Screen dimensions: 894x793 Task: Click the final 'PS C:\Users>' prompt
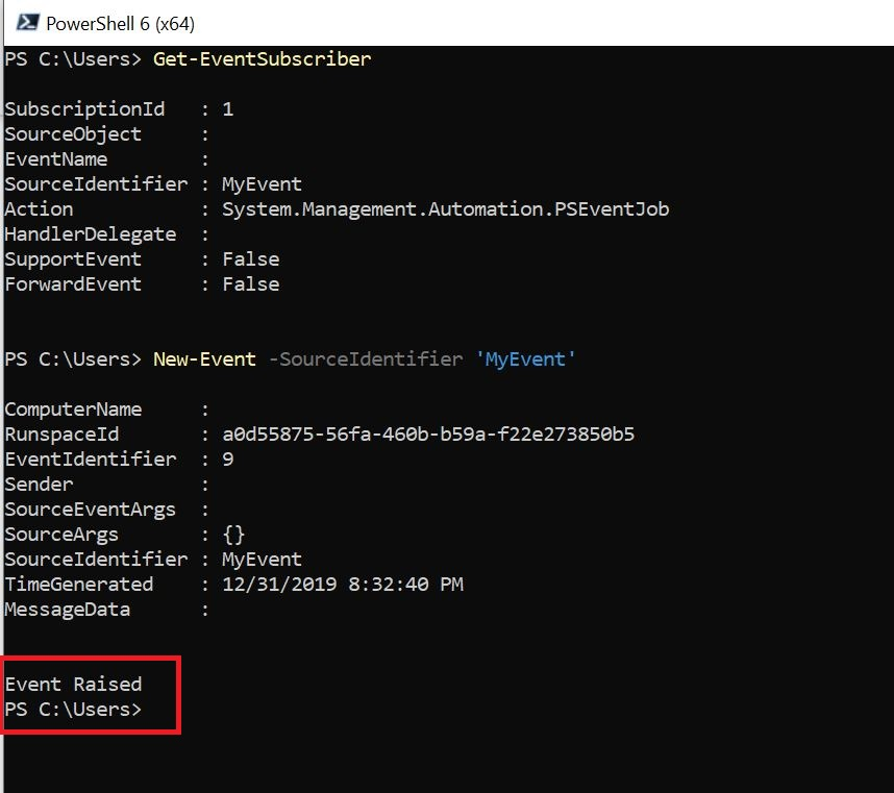click(x=73, y=709)
